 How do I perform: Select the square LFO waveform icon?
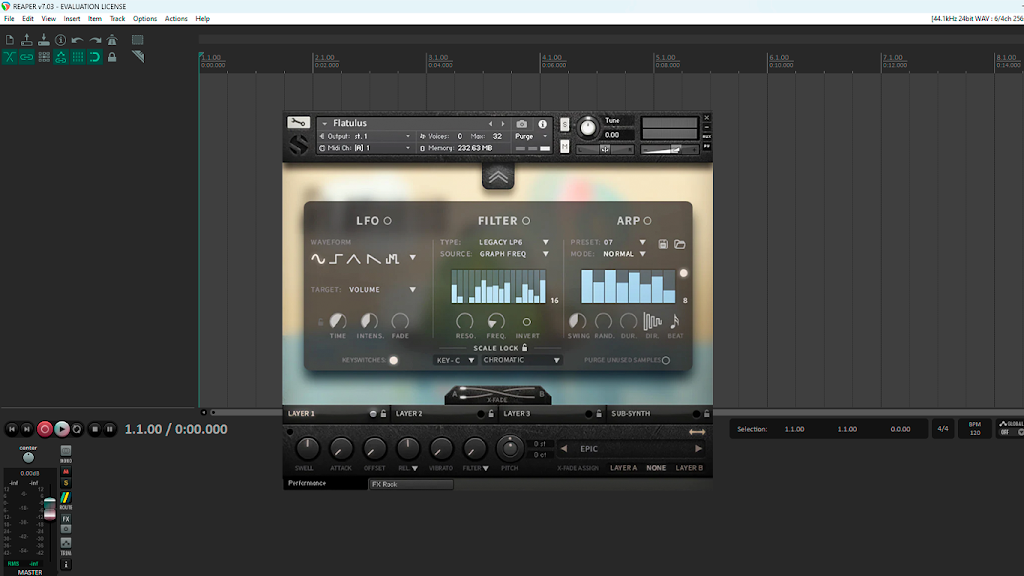(336, 259)
